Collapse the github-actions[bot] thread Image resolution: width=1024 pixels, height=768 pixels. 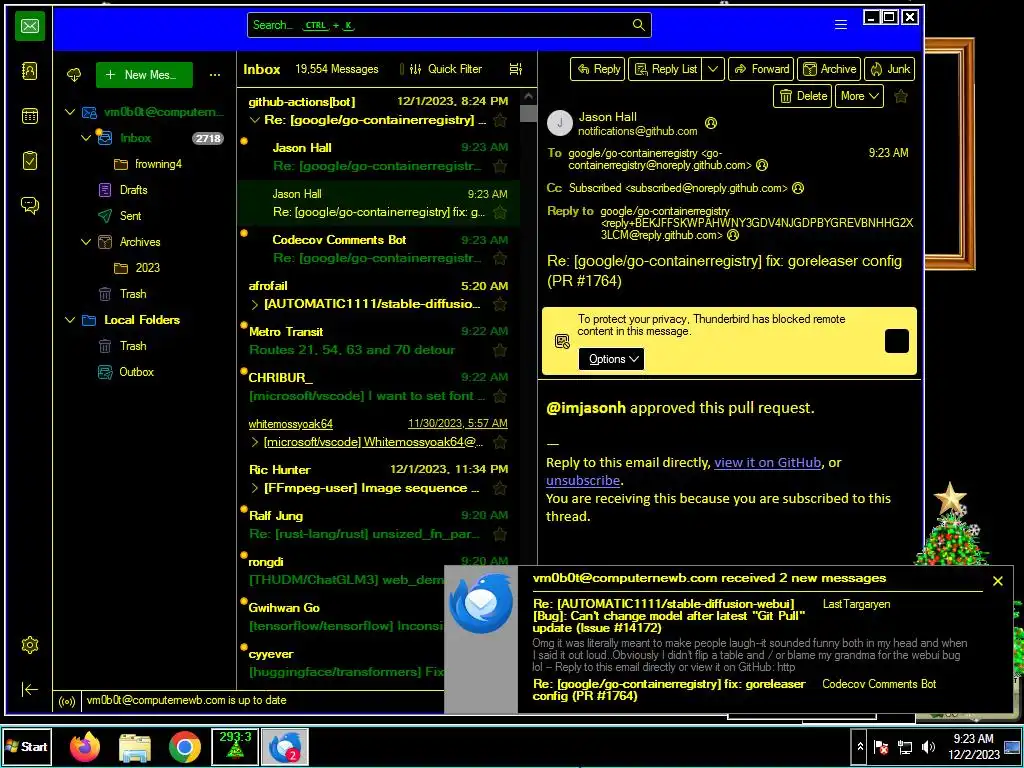(255, 120)
